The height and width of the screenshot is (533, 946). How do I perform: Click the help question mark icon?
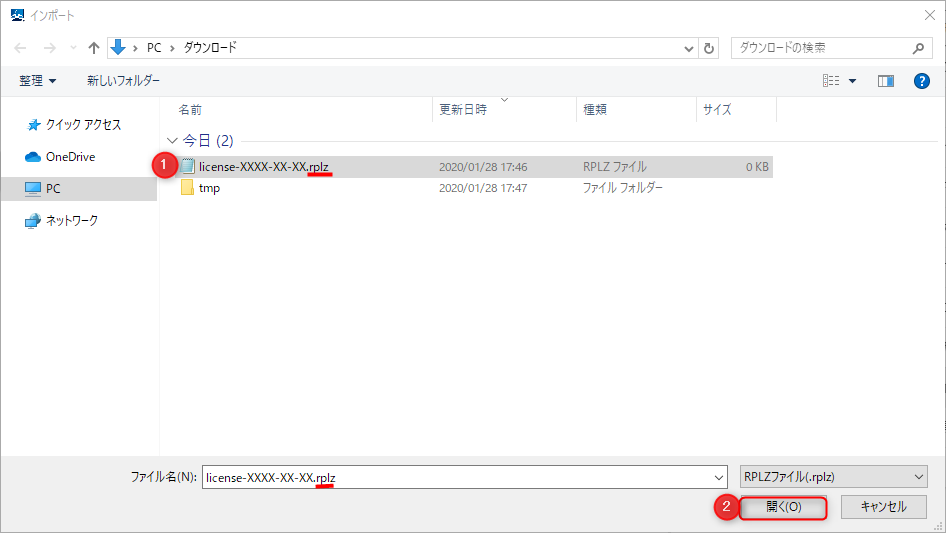(922, 81)
